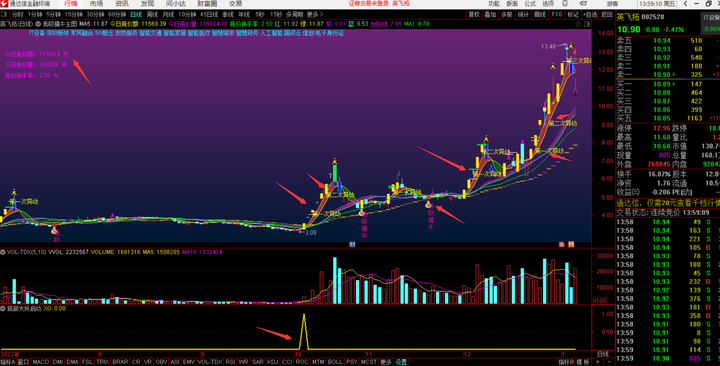Click the minus zoom button at bottom
Viewport: 720px width, 366px height.
tap(609, 362)
